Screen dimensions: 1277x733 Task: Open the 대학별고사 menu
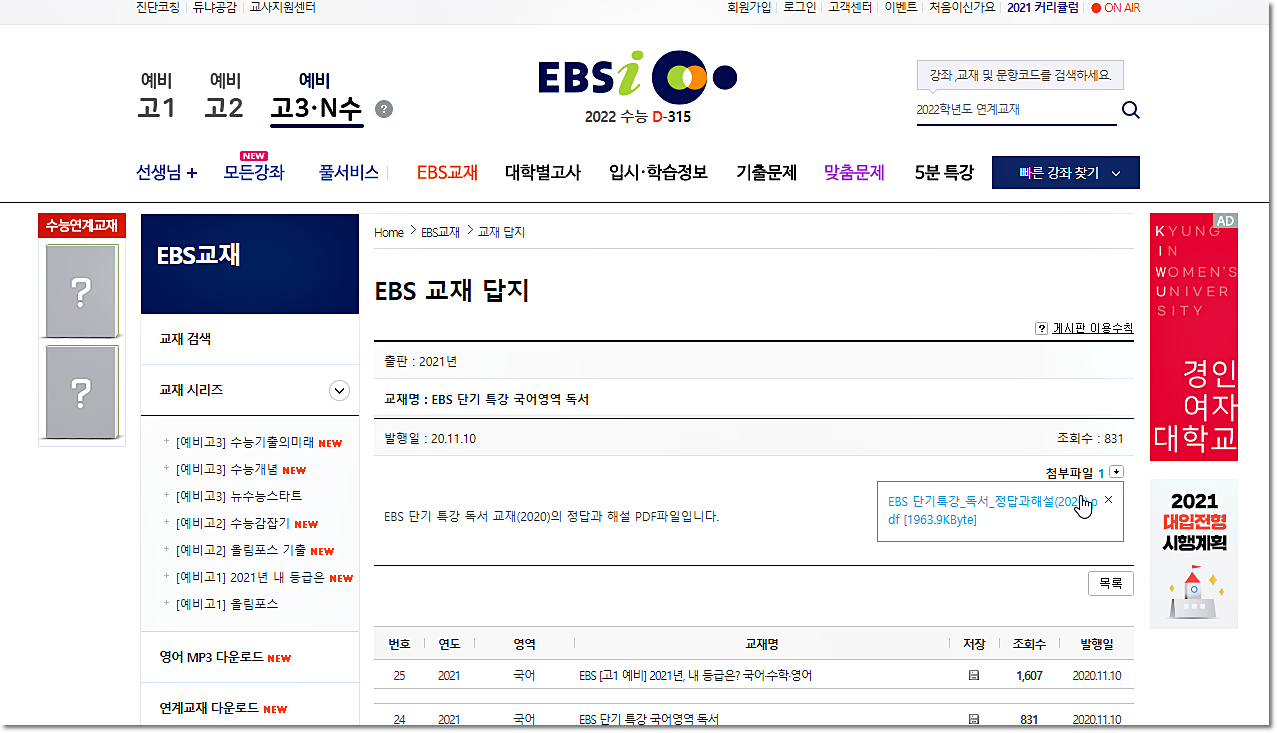[543, 173]
